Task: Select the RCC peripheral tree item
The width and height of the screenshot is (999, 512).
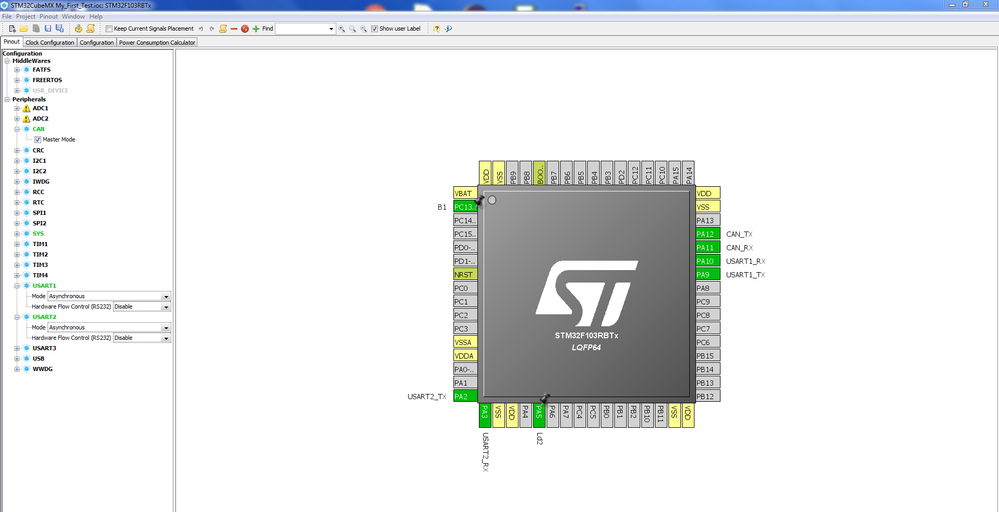Action: [38, 192]
